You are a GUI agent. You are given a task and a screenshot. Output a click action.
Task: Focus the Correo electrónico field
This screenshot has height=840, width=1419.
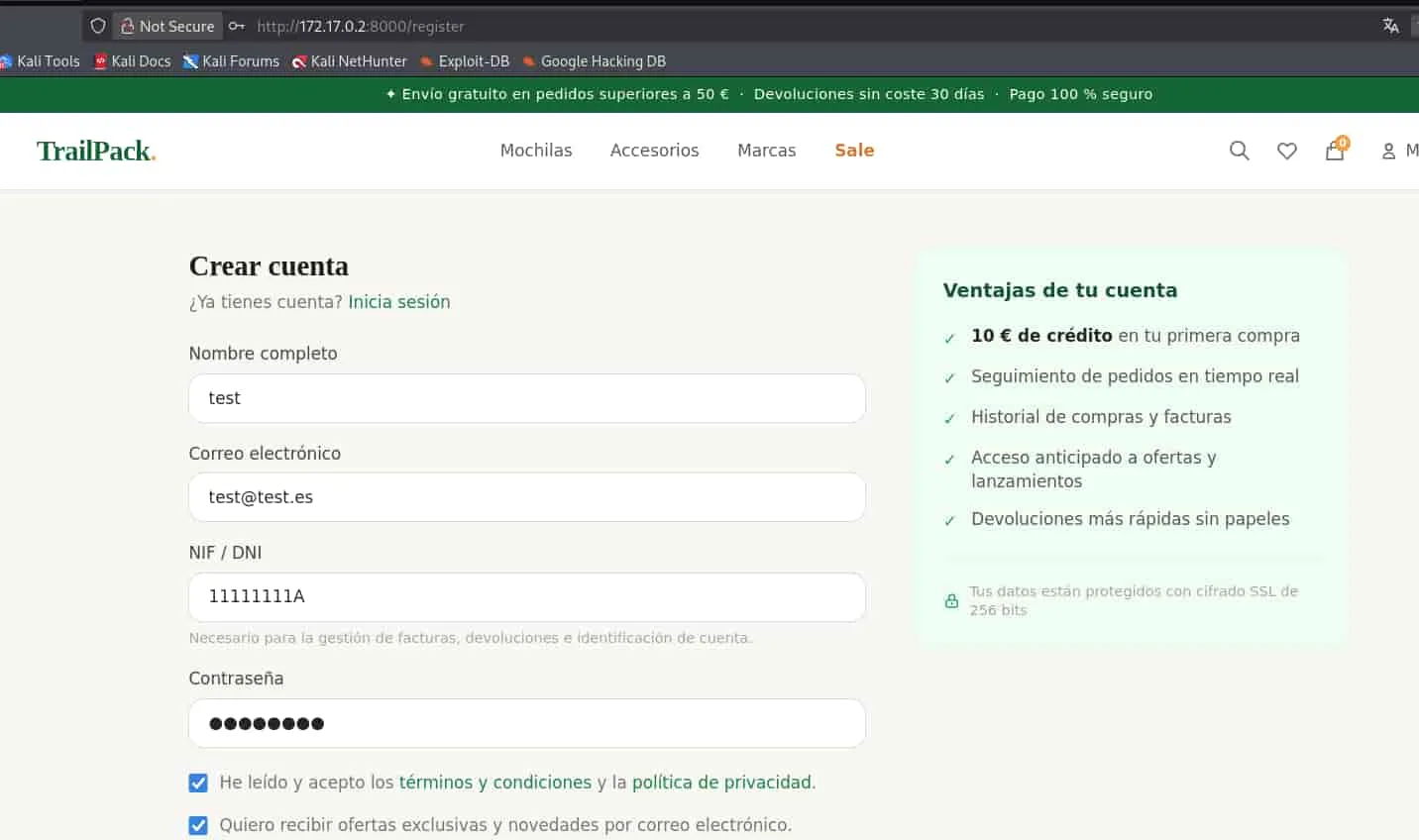527,497
